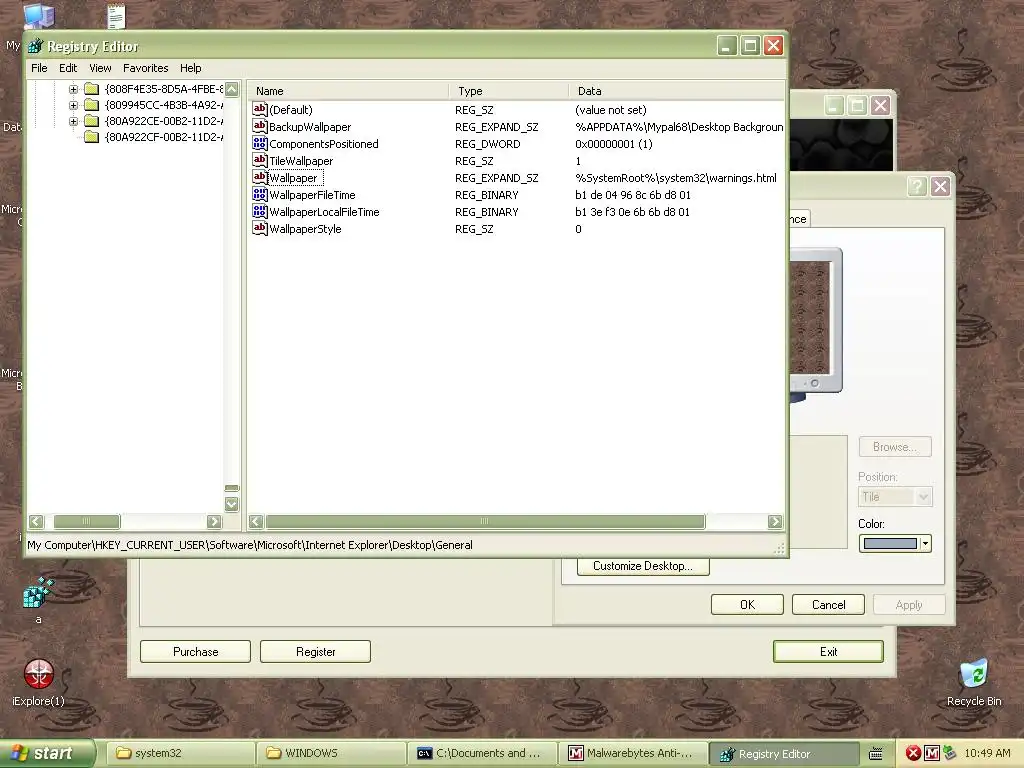Click the Exit button
The height and width of the screenshot is (768, 1024).
[x=828, y=652]
